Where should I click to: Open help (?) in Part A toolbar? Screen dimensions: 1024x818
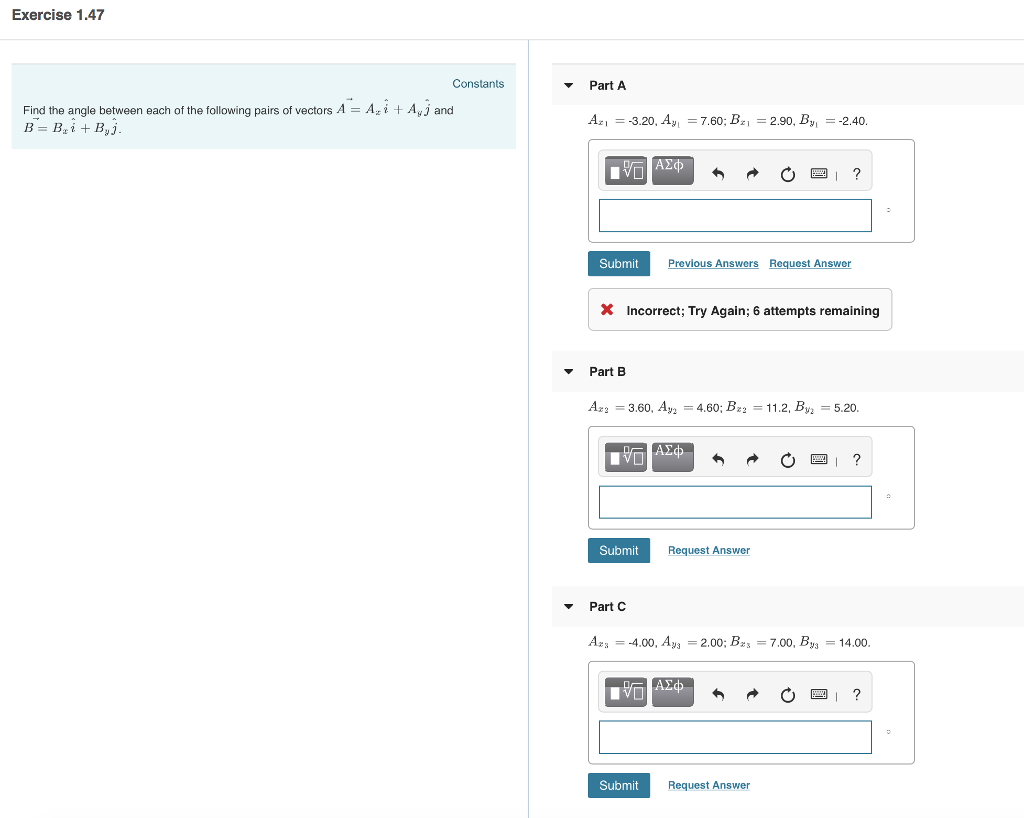coord(857,174)
